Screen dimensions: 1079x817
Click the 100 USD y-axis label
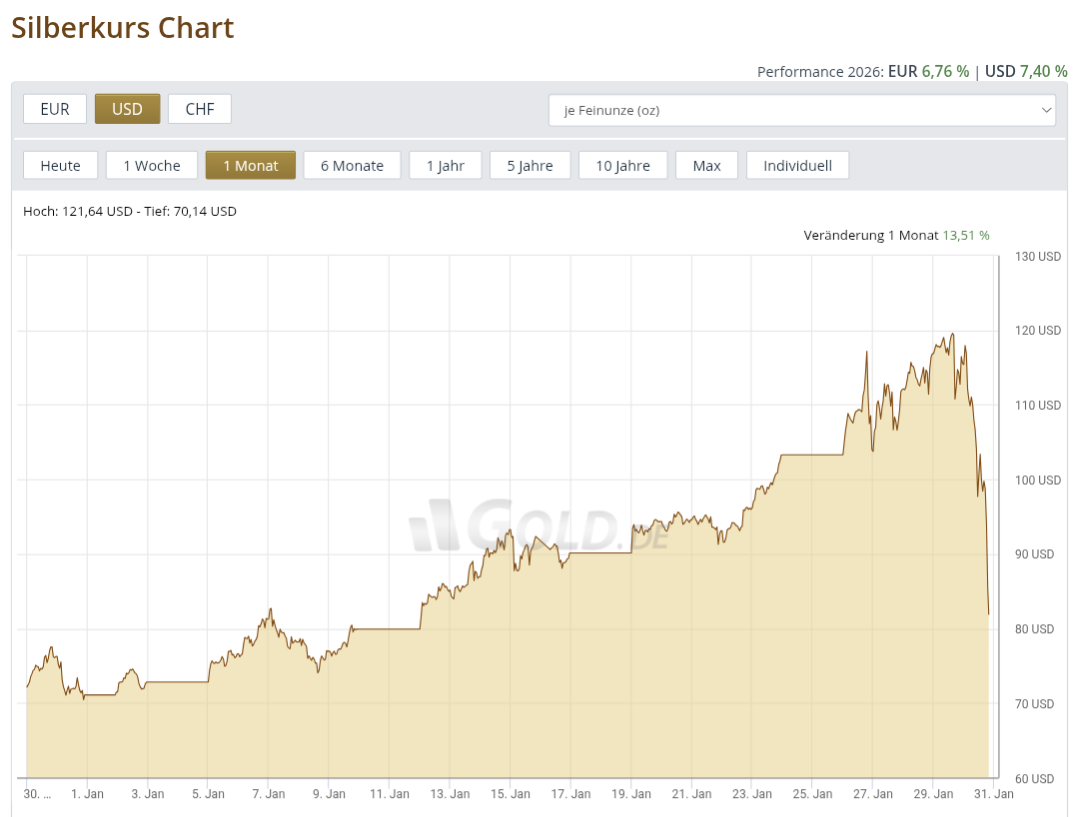click(x=1037, y=480)
